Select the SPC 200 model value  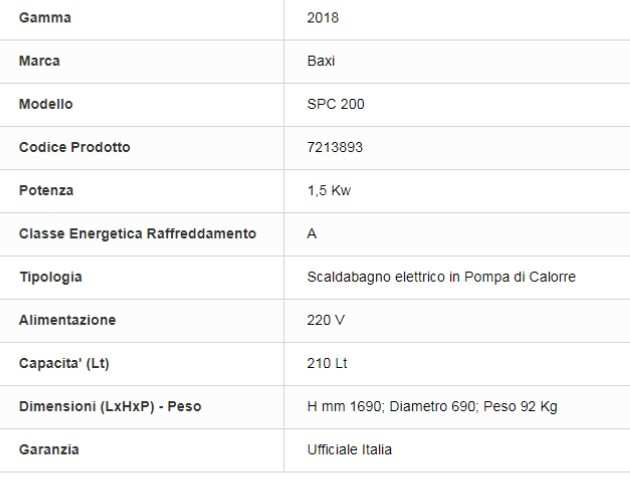[x=336, y=104]
